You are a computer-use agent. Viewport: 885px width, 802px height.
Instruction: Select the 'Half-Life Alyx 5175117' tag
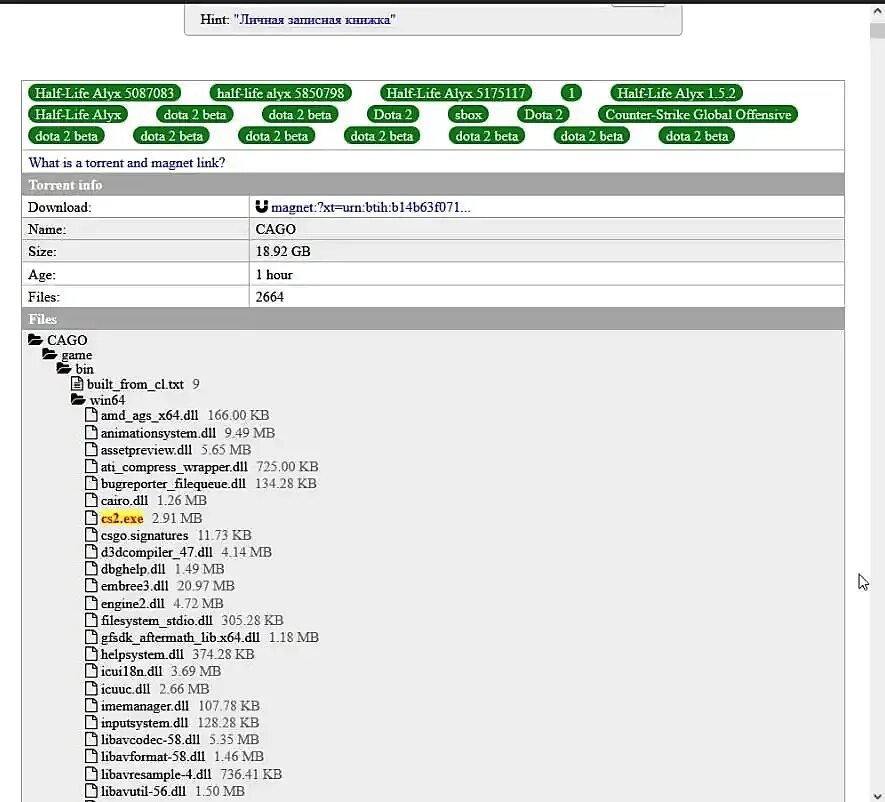point(455,93)
